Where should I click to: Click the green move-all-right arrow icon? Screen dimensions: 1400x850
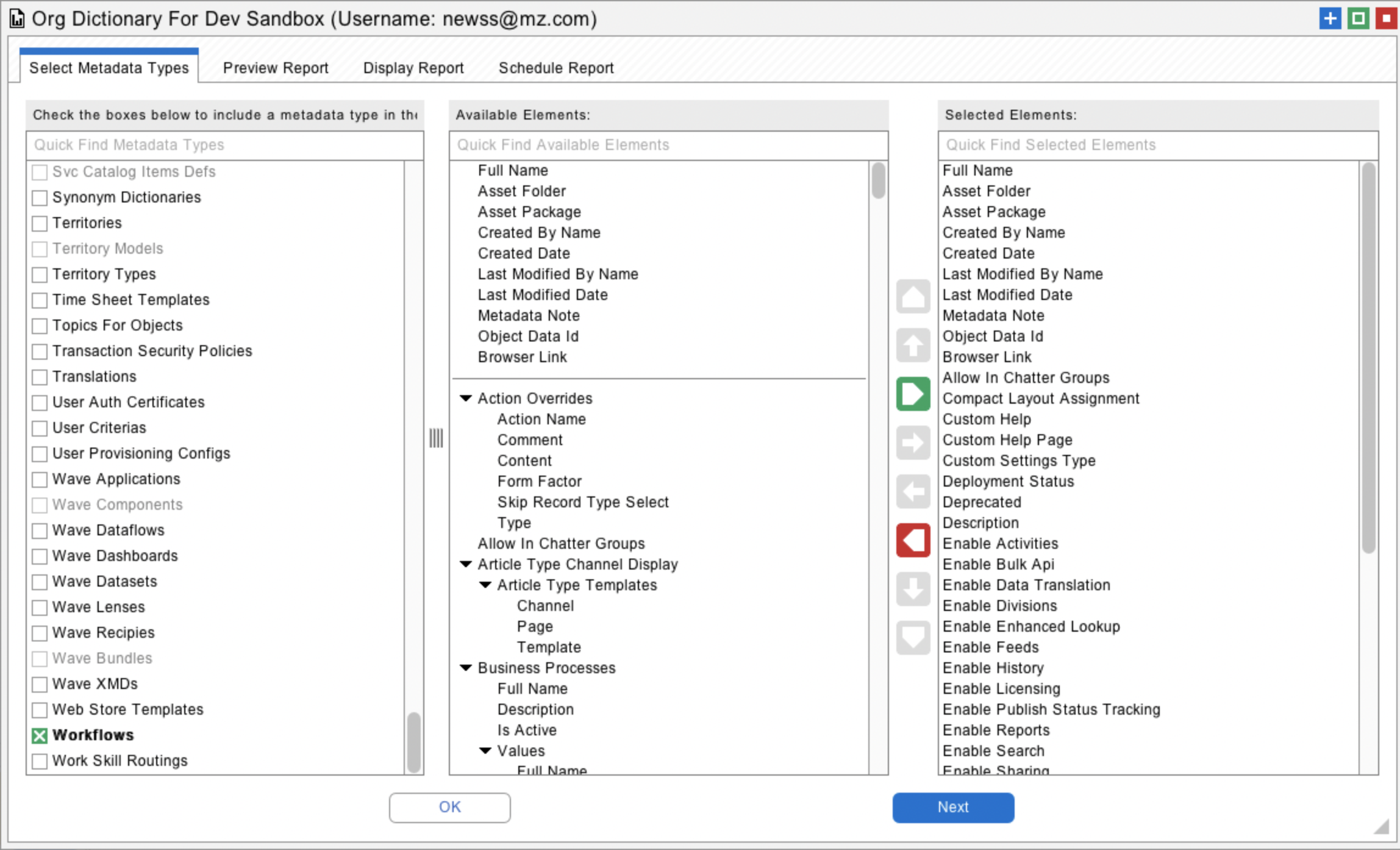913,394
